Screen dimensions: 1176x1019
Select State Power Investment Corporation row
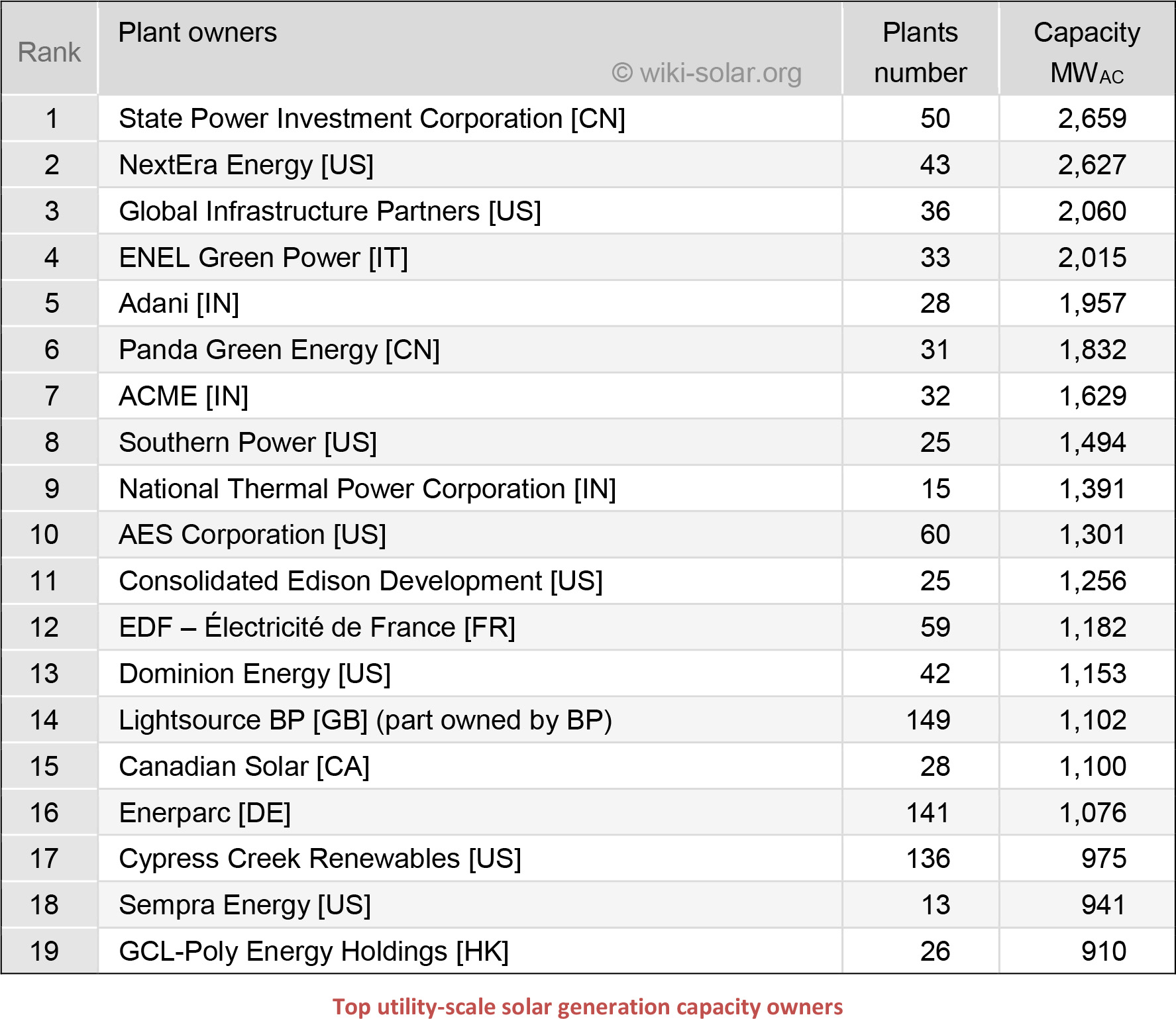(x=372, y=119)
